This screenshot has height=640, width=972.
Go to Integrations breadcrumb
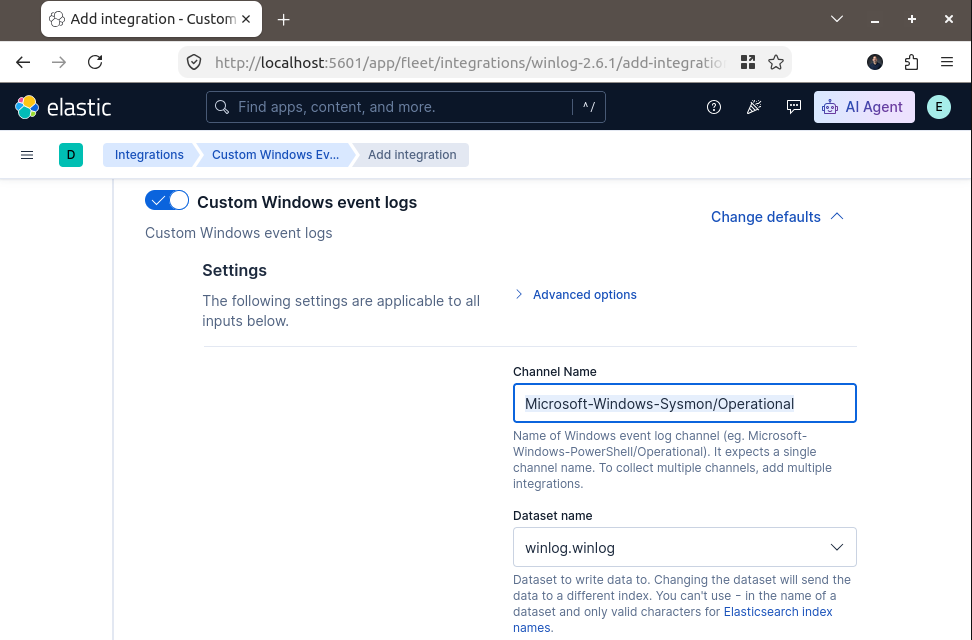click(x=149, y=154)
